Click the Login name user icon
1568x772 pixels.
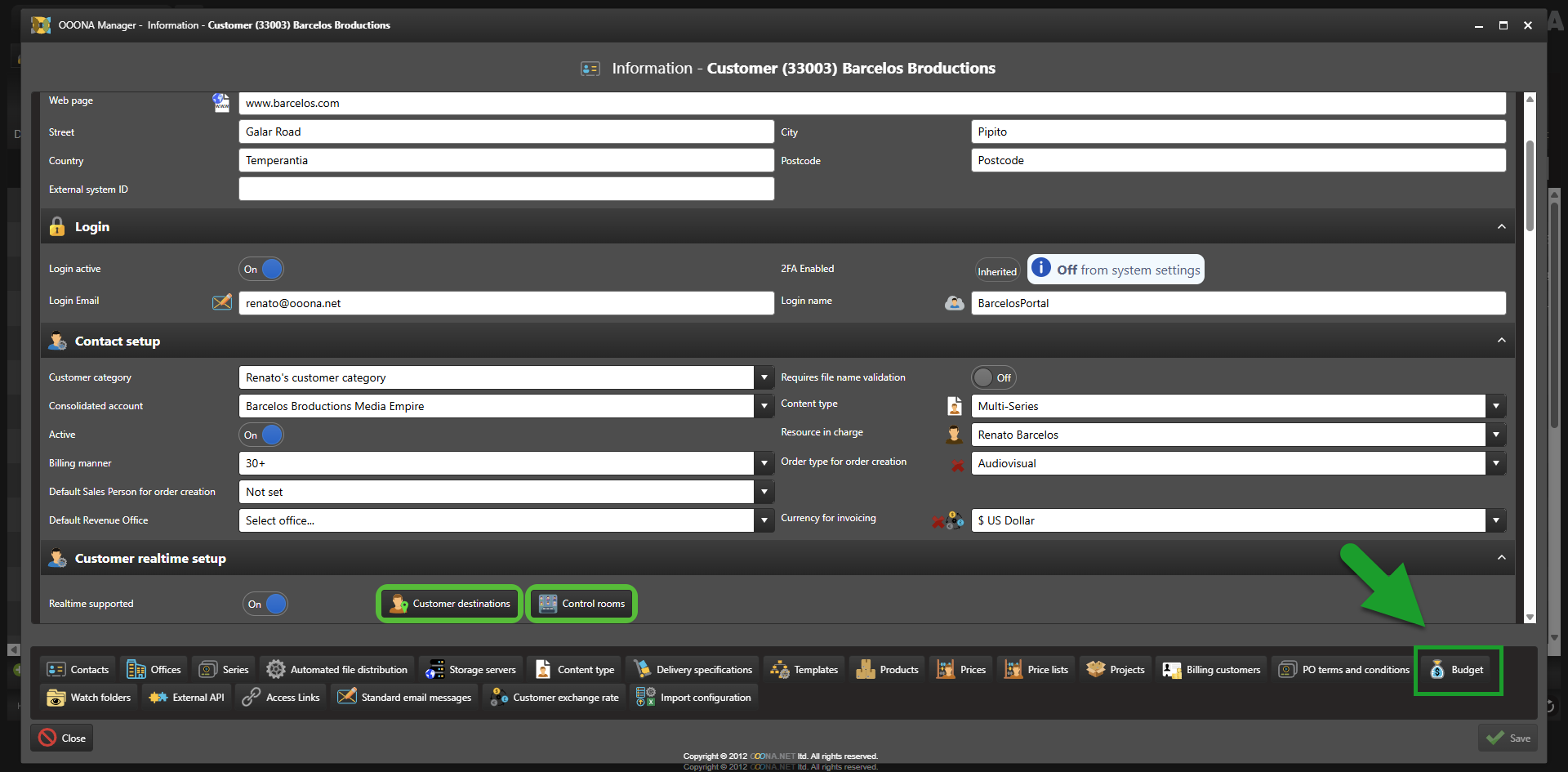[954, 303]
